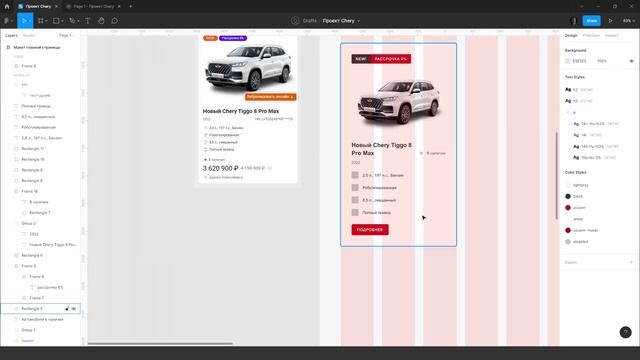Click price 3 620 900 ₽ on left card
Screen dimensions: 640x360
220,168
